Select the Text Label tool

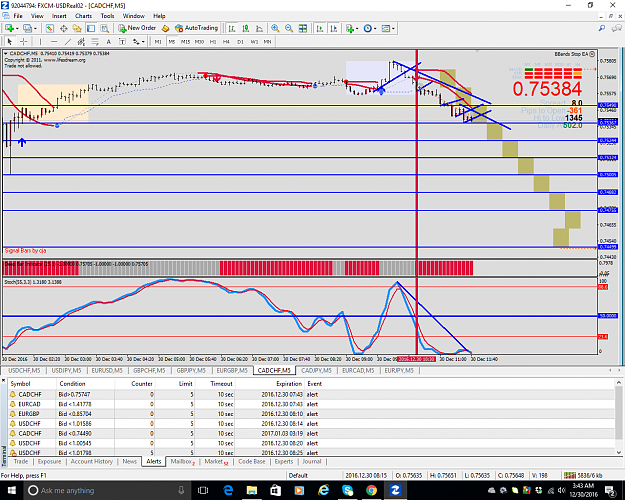[122, 41]
